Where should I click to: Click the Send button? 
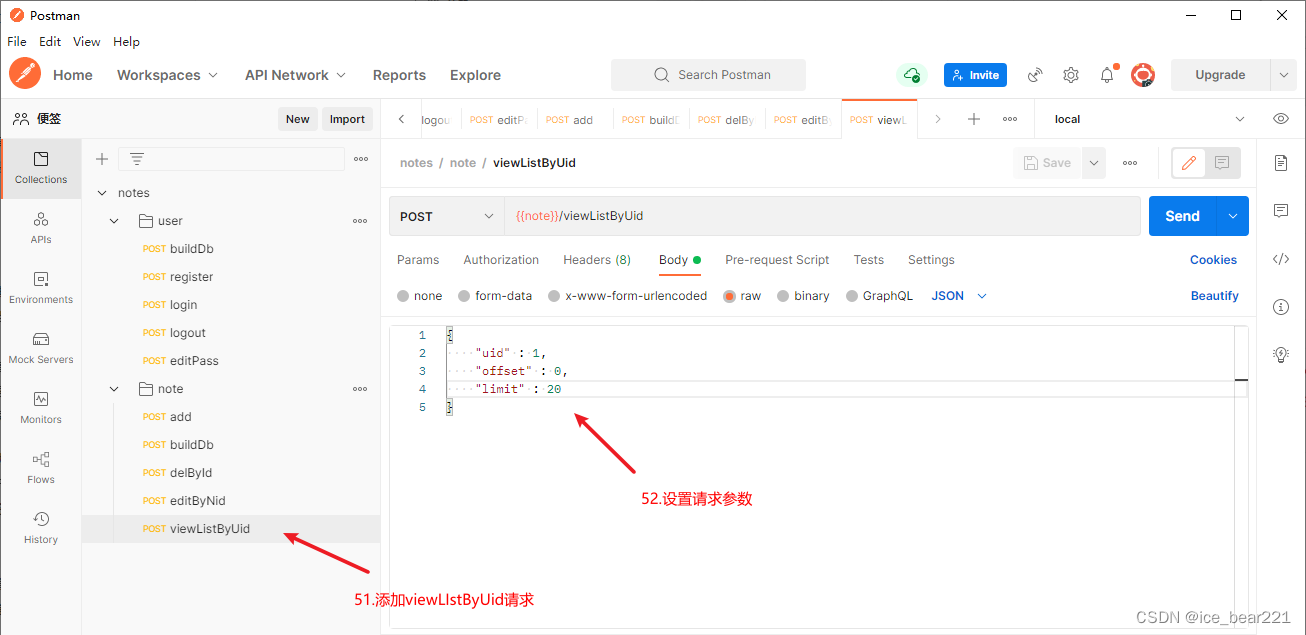click(1182, 216)
